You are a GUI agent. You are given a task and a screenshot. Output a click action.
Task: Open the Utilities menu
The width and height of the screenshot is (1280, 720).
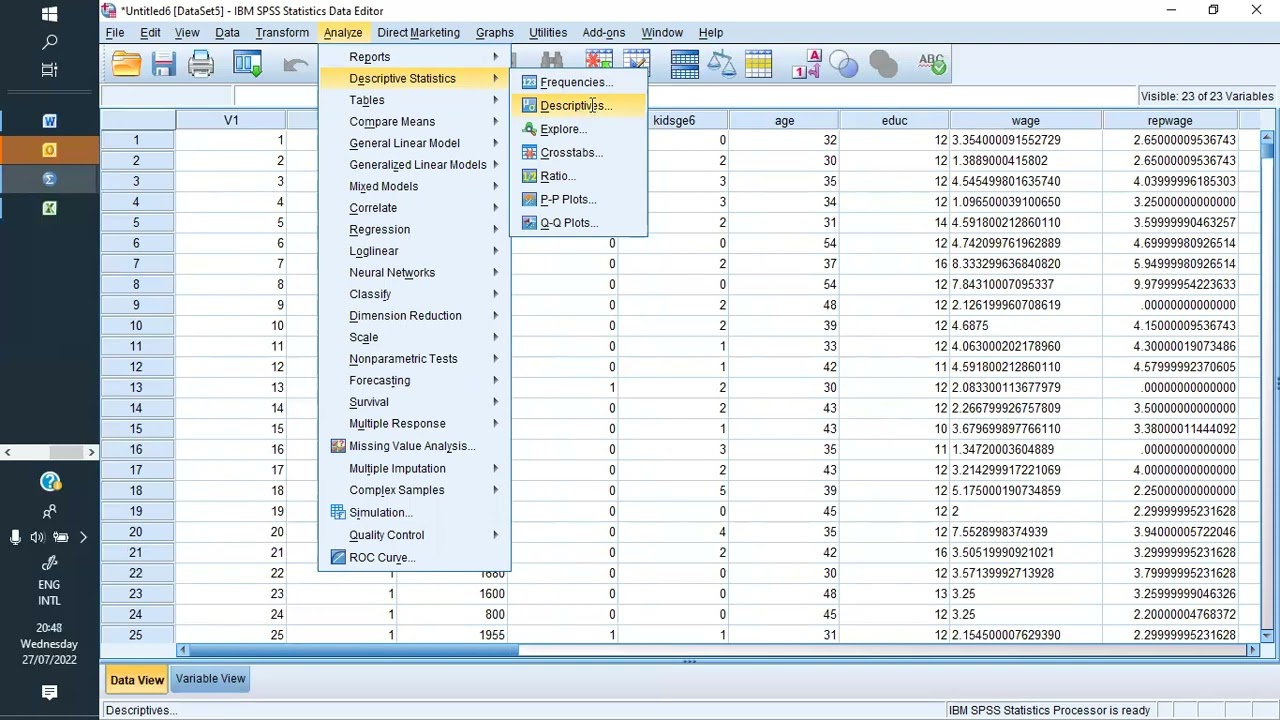coord(547,32)
